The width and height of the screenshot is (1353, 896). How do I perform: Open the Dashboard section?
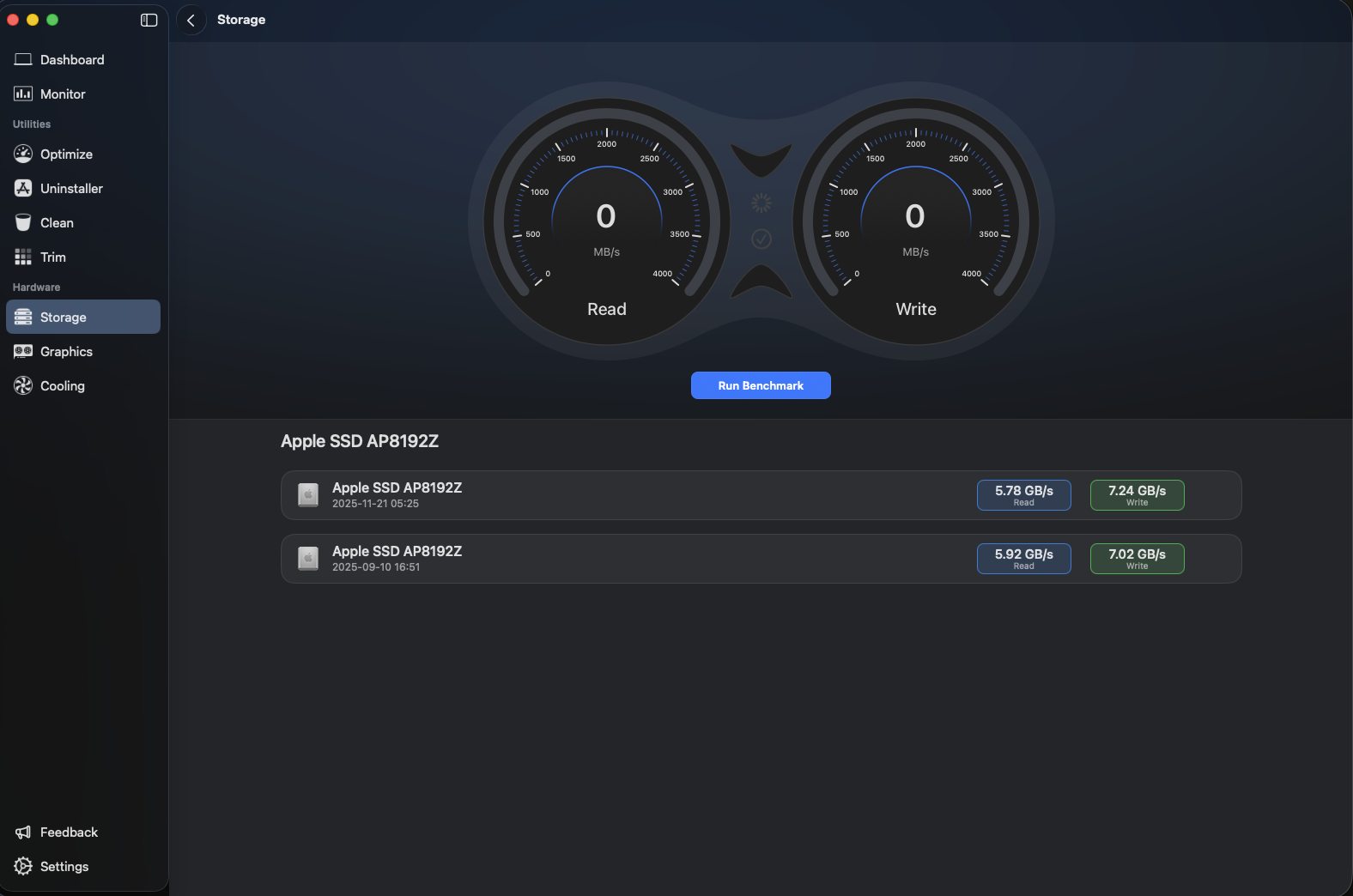coord(83,59)
